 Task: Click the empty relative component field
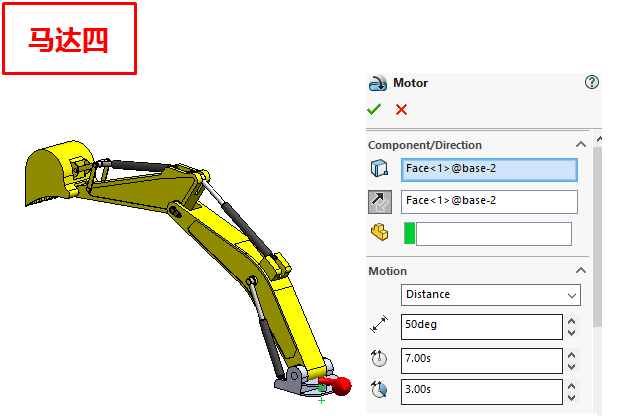pyautogui.click(x=493, y=234)
